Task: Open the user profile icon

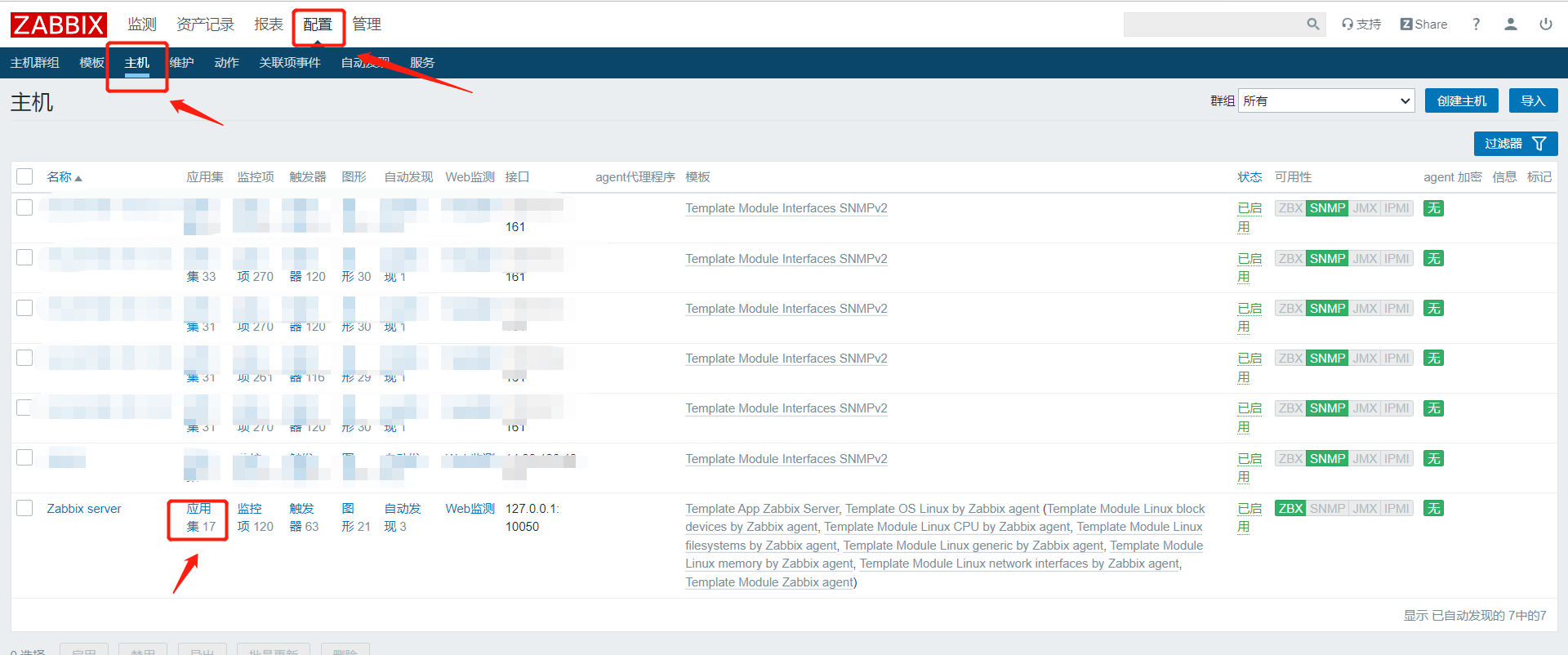Action: click(x=1511, y=25)
